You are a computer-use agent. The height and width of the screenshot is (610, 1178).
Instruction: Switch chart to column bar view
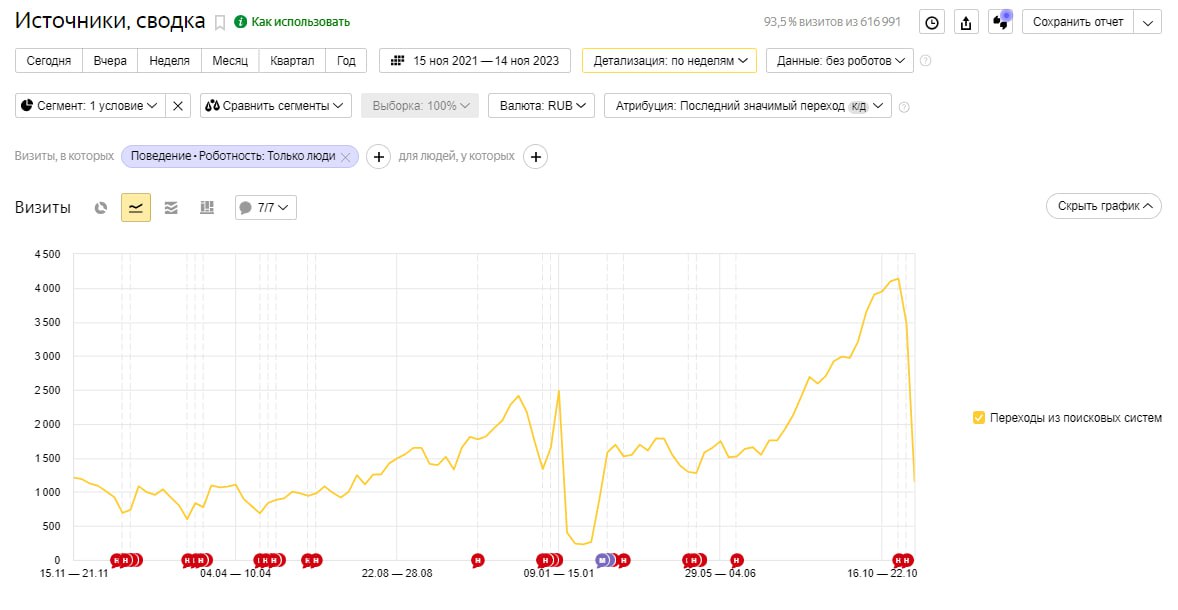(207, 208)
